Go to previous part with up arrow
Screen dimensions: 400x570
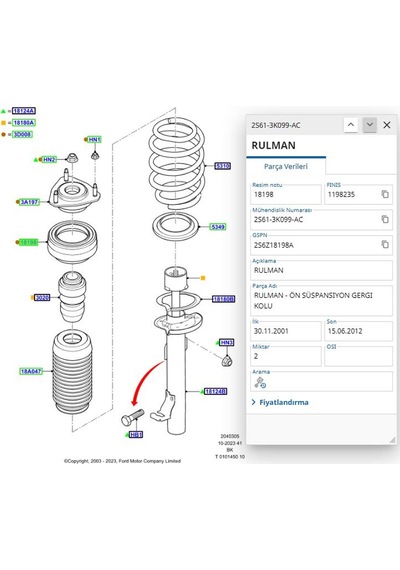point(351,125)
